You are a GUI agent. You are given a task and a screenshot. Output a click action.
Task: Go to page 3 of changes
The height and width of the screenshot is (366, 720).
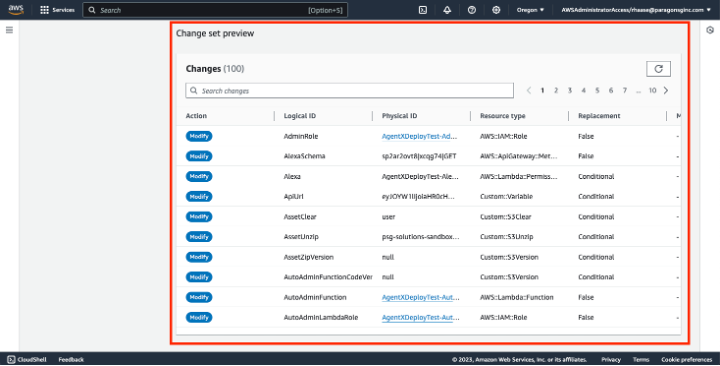coord(569,90)
